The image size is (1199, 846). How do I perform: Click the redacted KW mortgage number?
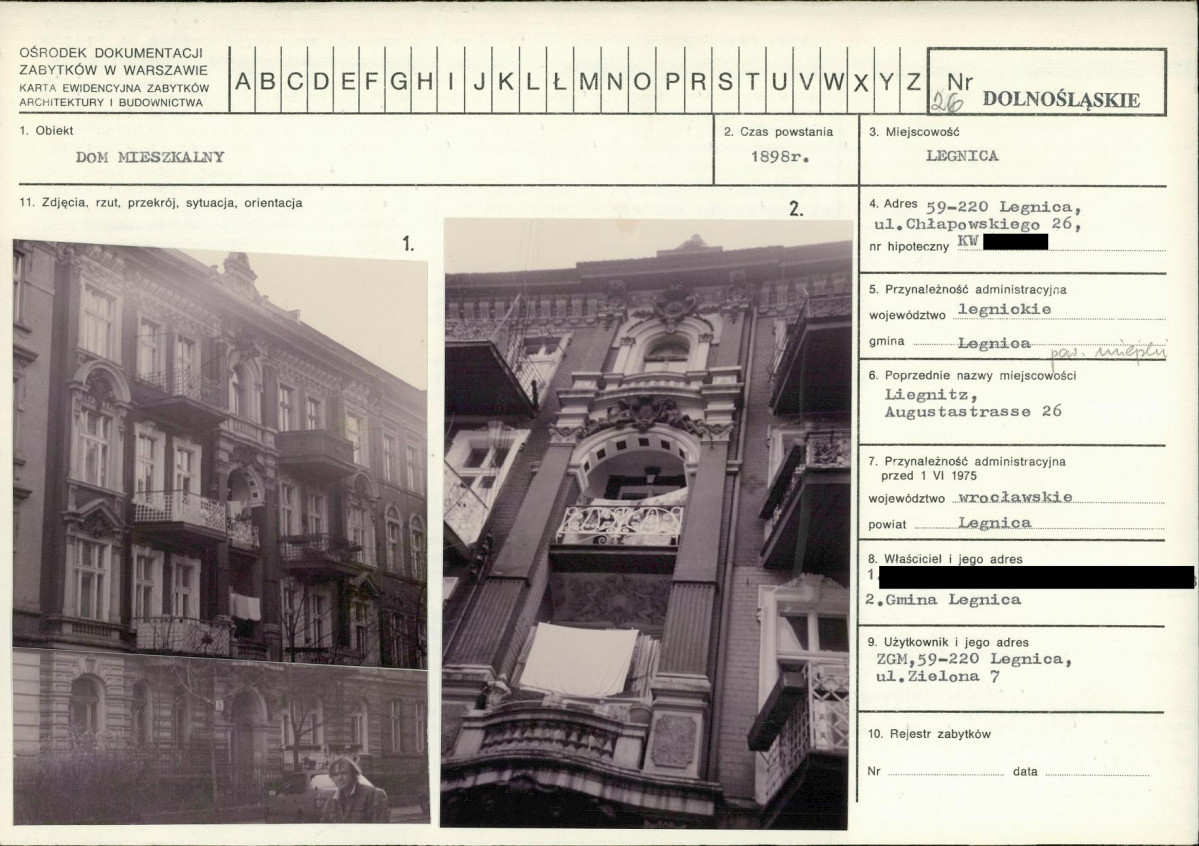[1014, 242]
